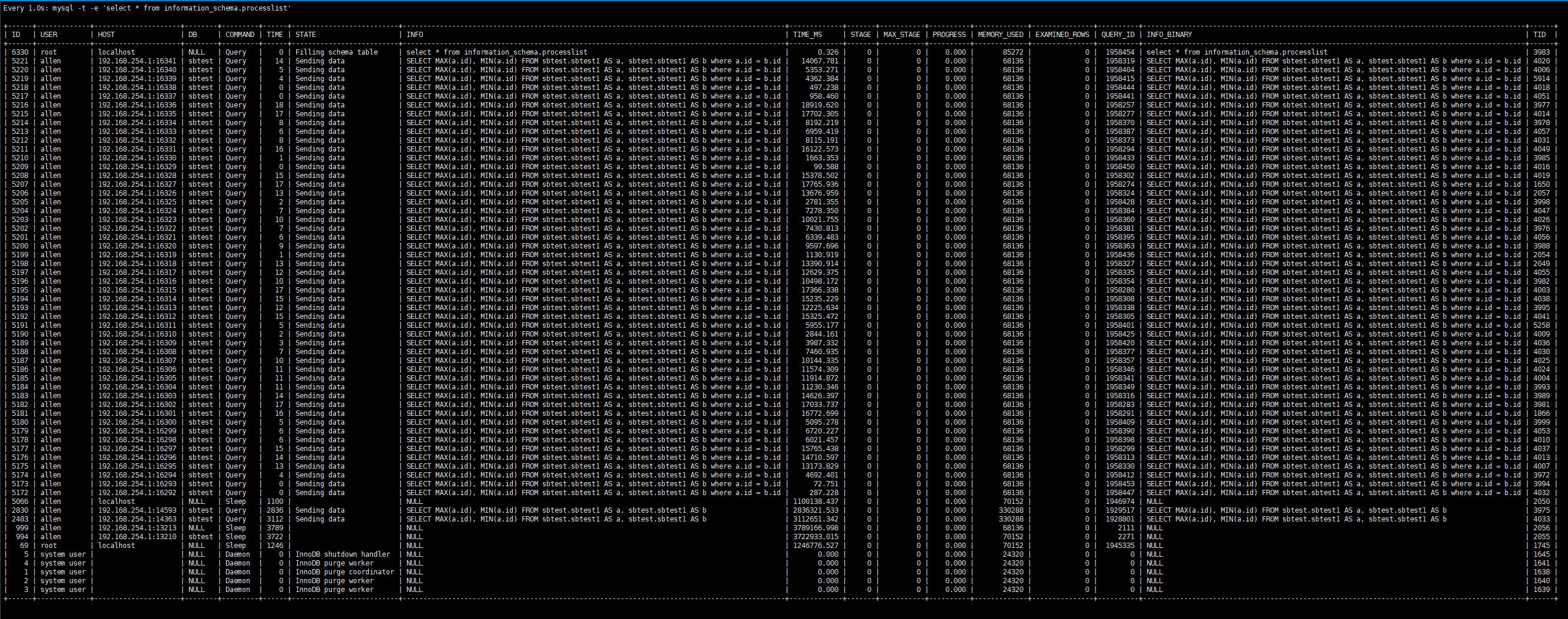Select the 'InnoDB purge coordinator' state cell
1568x619 pixels.
[x=344, y=572]
